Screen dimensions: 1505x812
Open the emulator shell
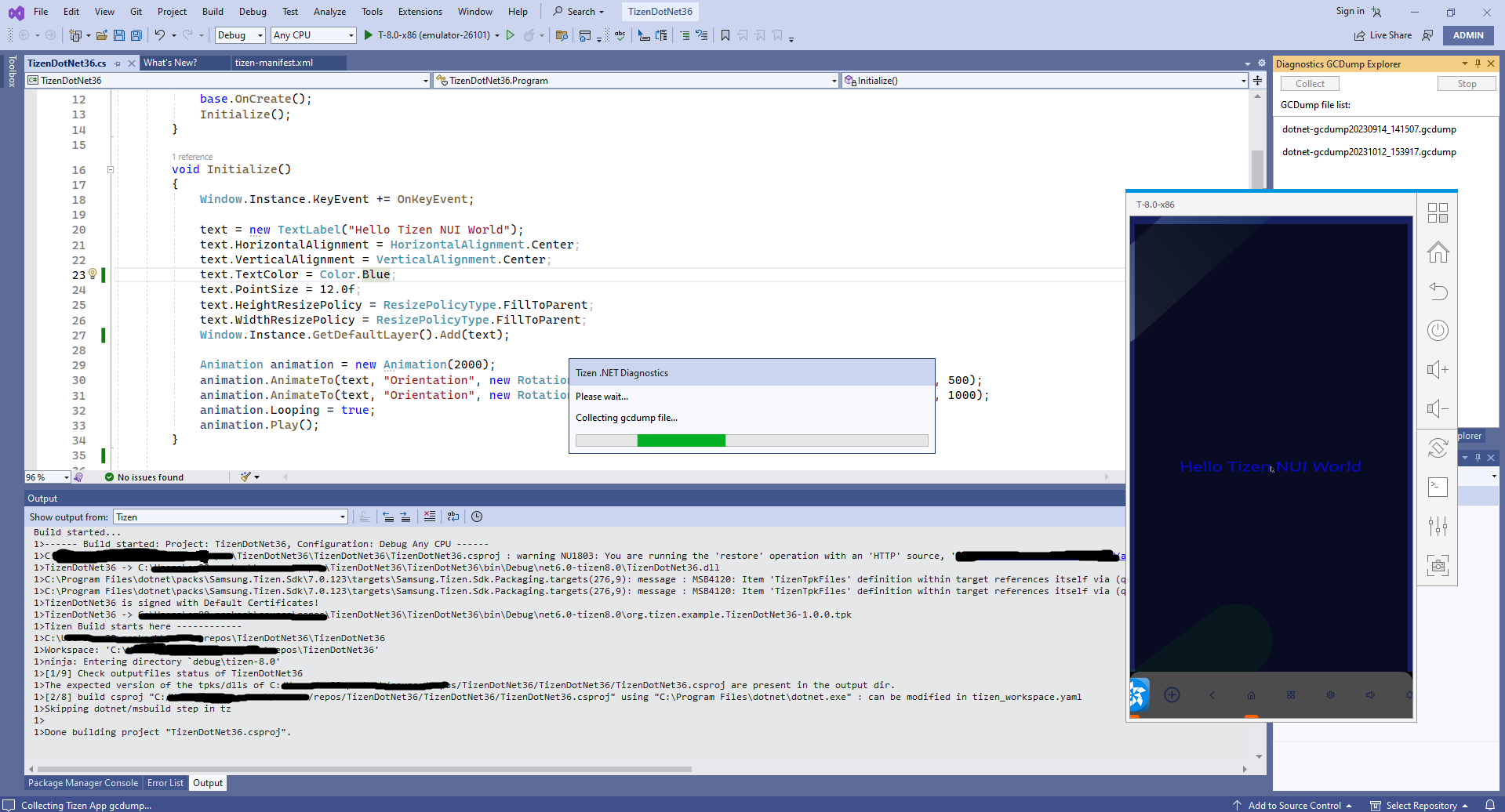pyautogui.click(x=1438, y=487)
